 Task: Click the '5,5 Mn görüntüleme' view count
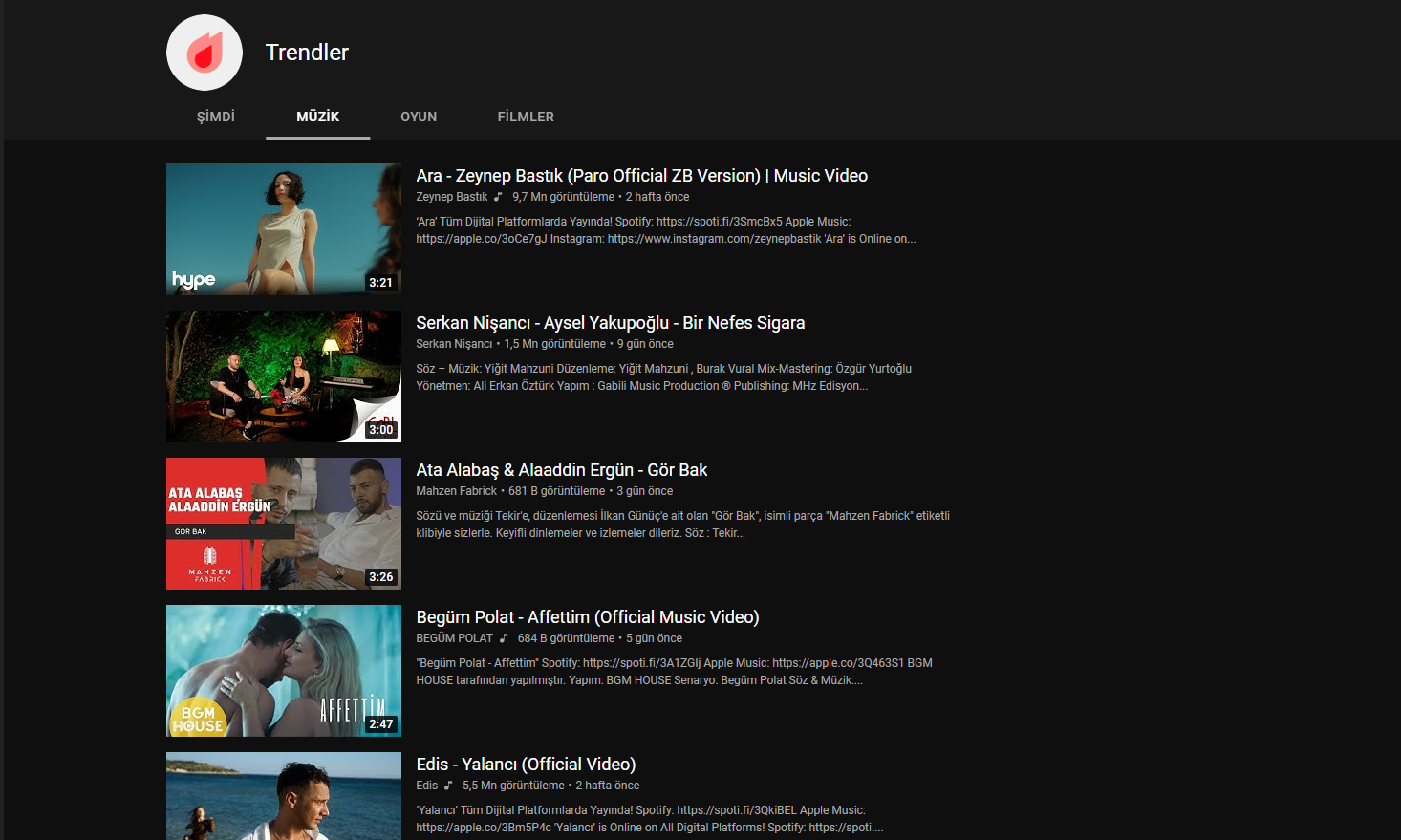513,786
